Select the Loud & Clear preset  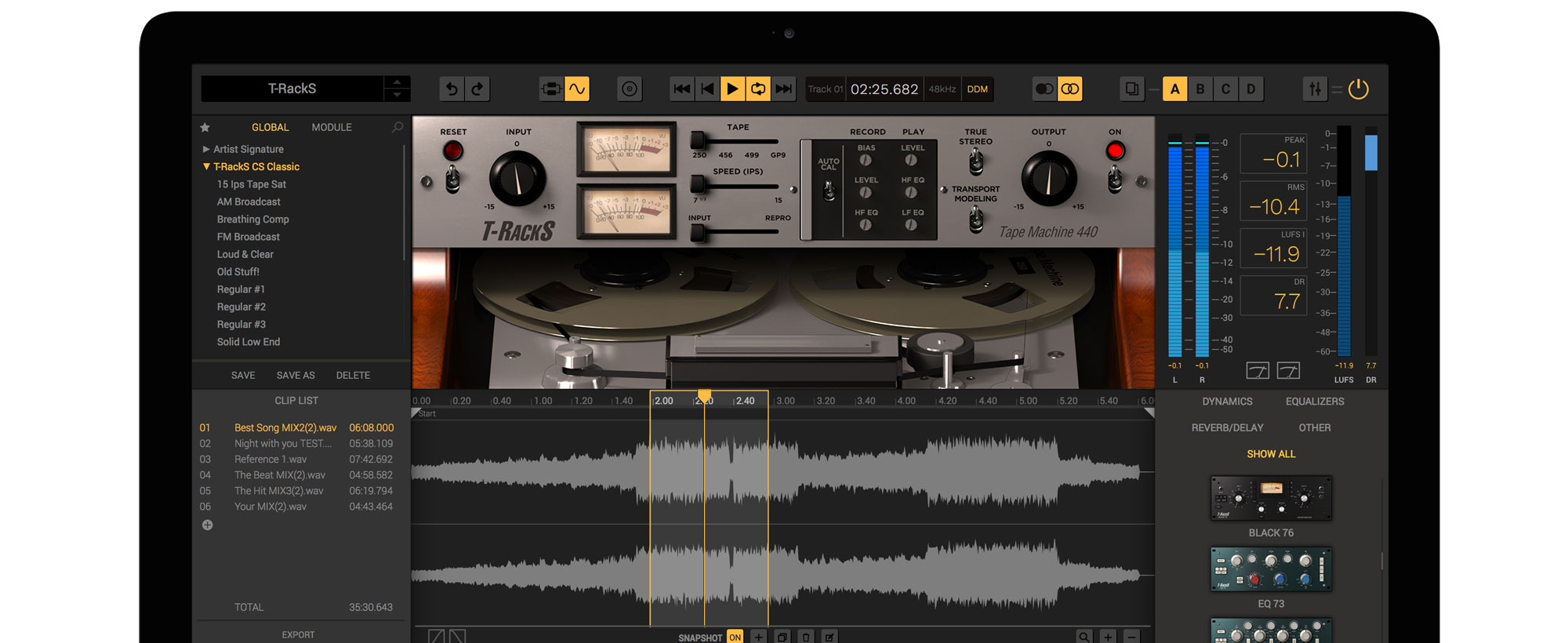coord(245,254)
